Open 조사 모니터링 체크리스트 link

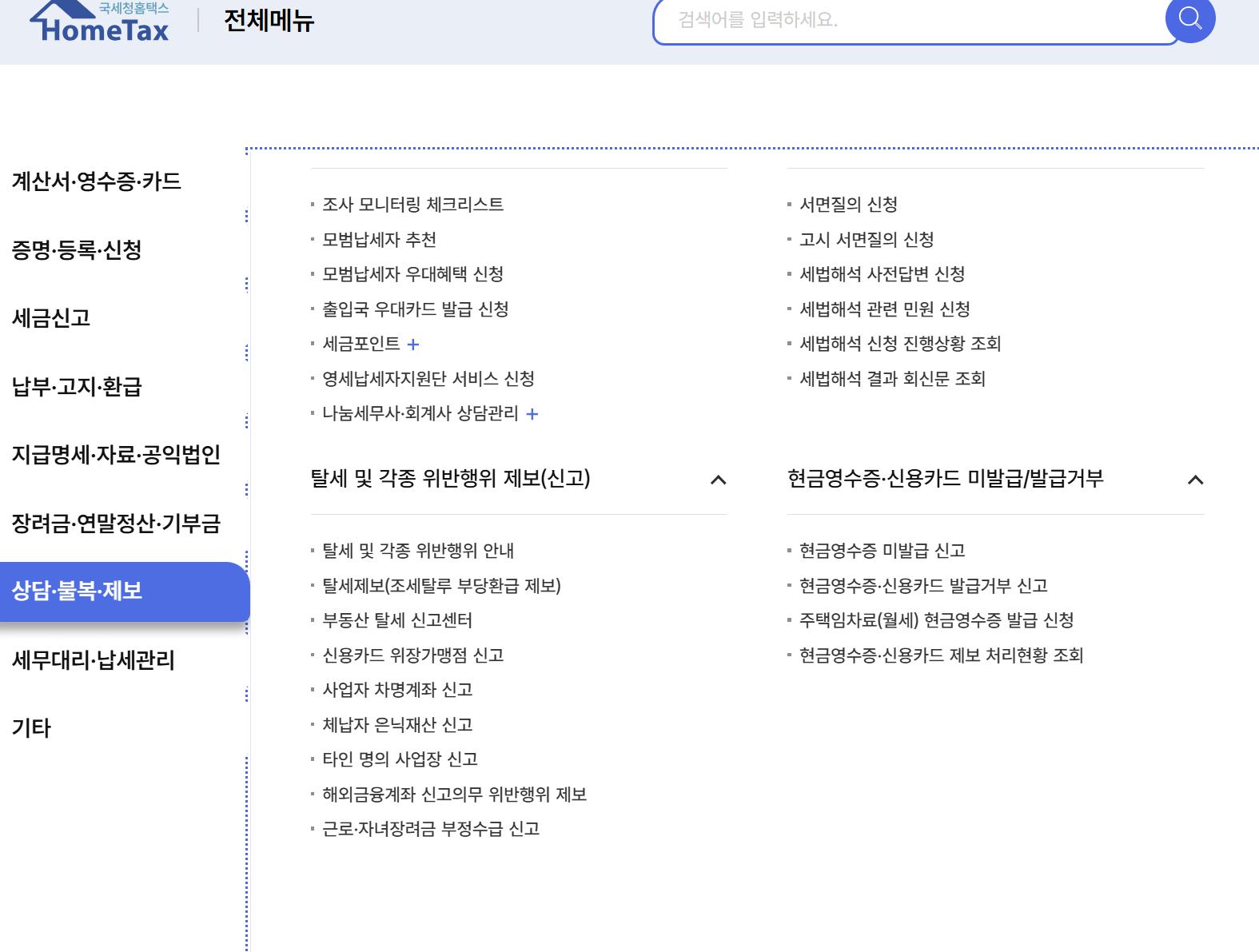pos(412,205)
